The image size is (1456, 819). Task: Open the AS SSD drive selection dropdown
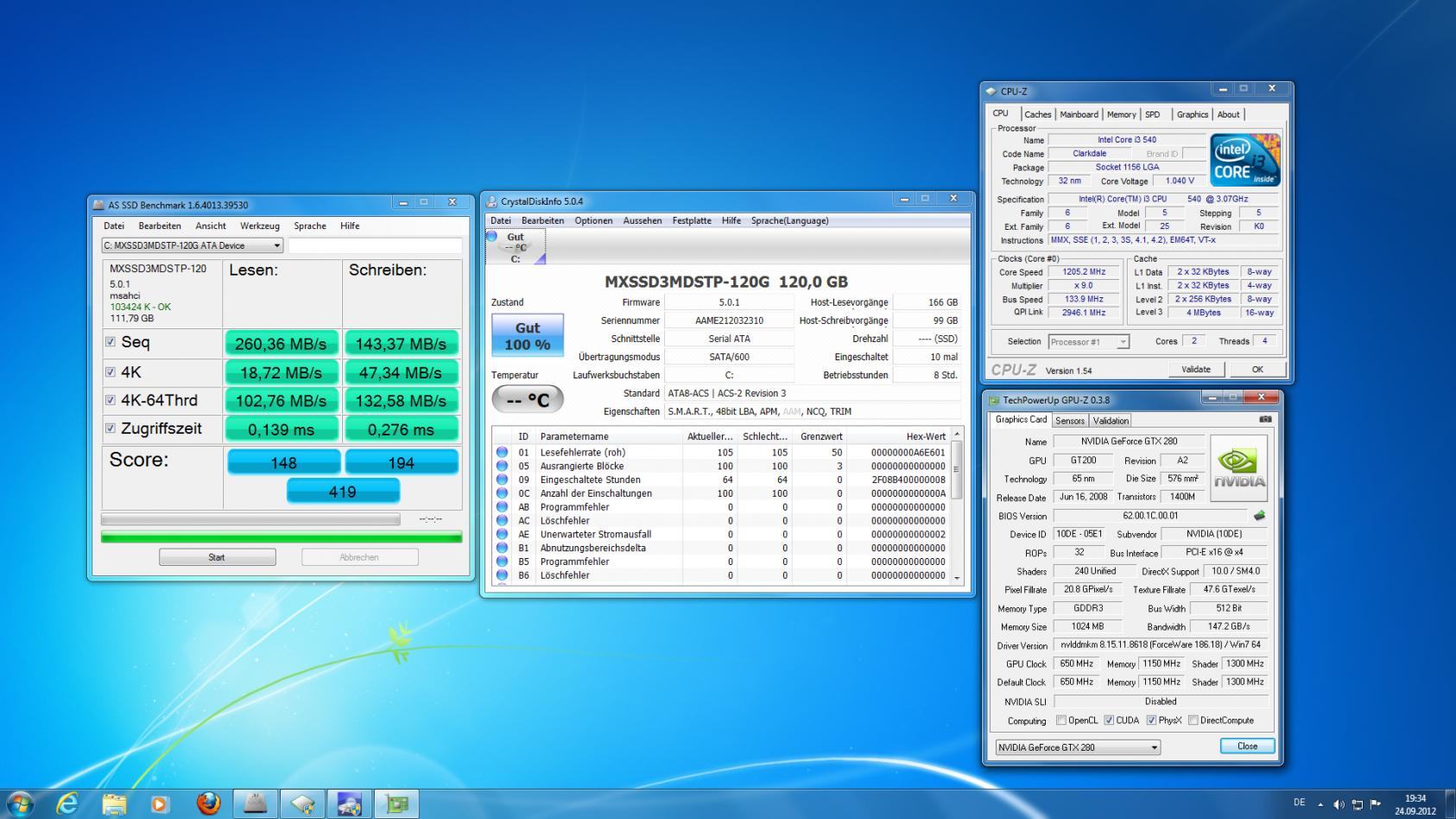(277, 245)
